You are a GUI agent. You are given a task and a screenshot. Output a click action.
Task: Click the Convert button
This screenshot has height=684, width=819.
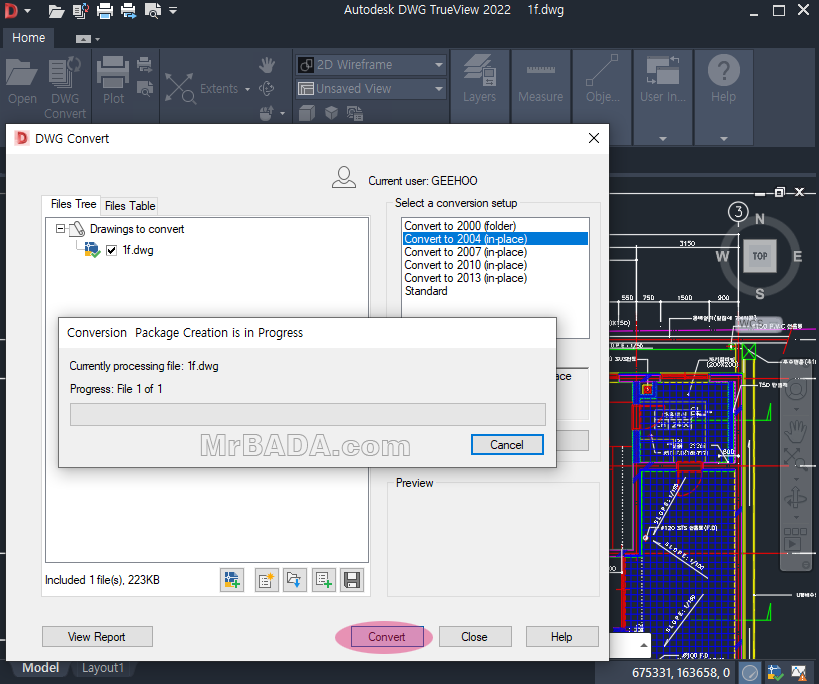(387, 637)
